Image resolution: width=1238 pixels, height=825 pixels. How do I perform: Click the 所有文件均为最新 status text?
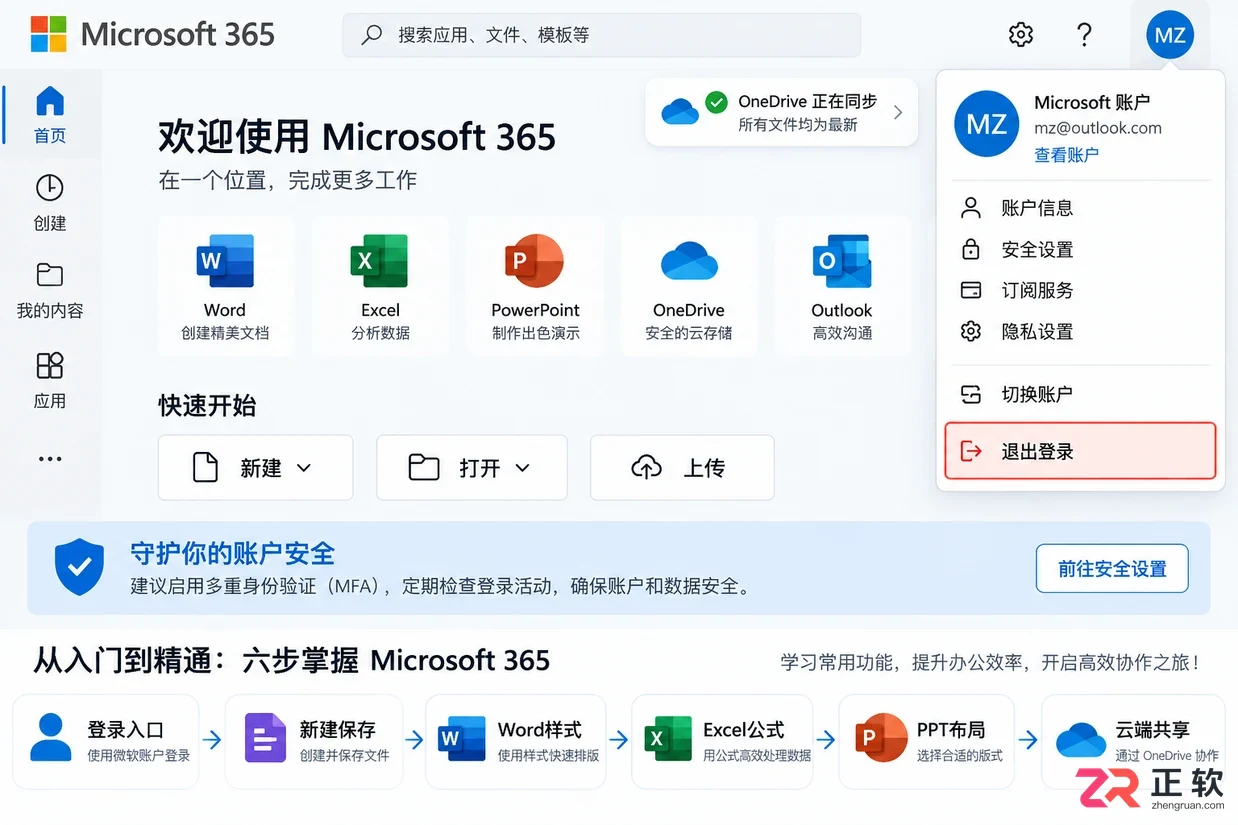(x=798, y=125)
